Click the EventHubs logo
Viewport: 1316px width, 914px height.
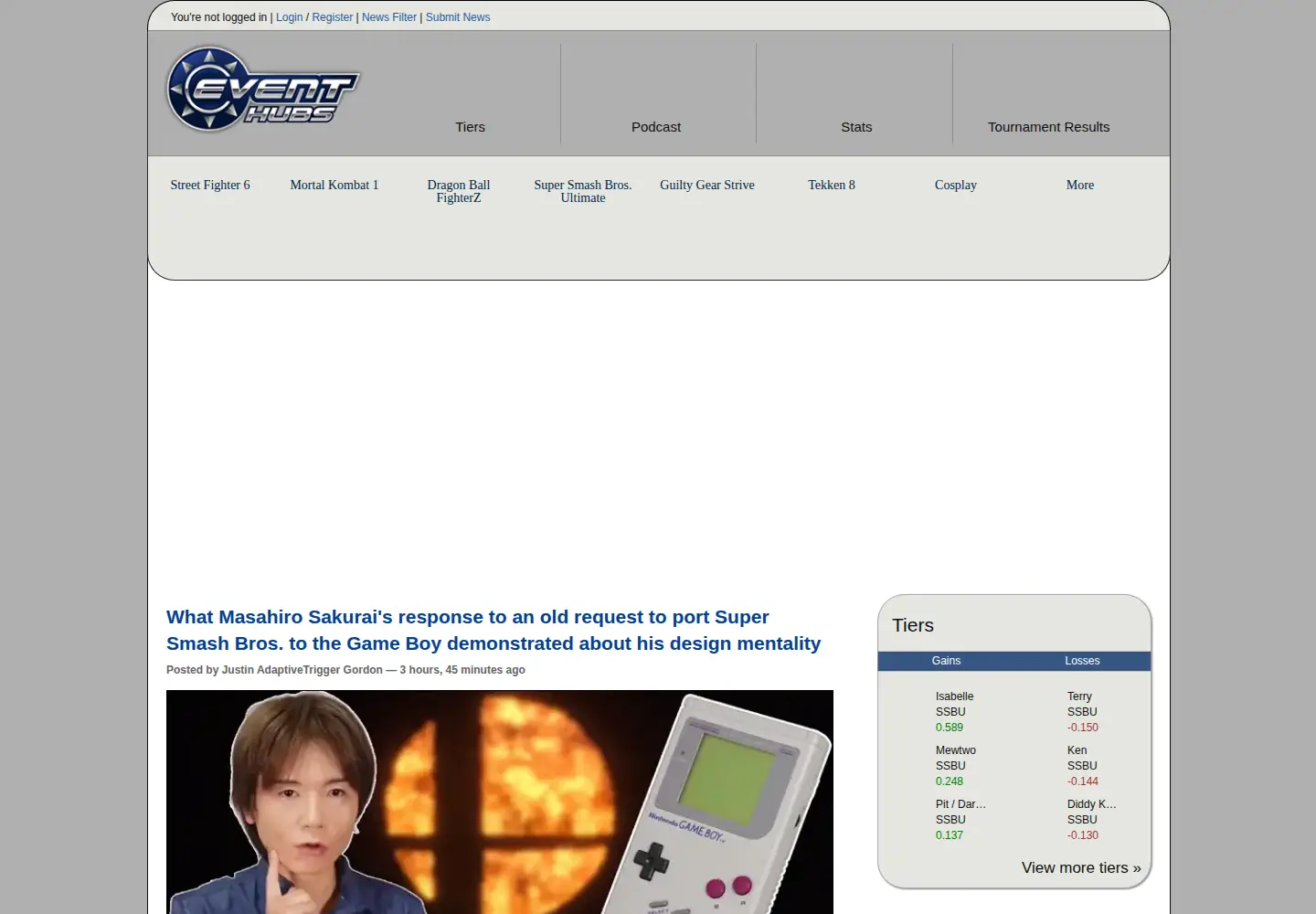(263, 89)
